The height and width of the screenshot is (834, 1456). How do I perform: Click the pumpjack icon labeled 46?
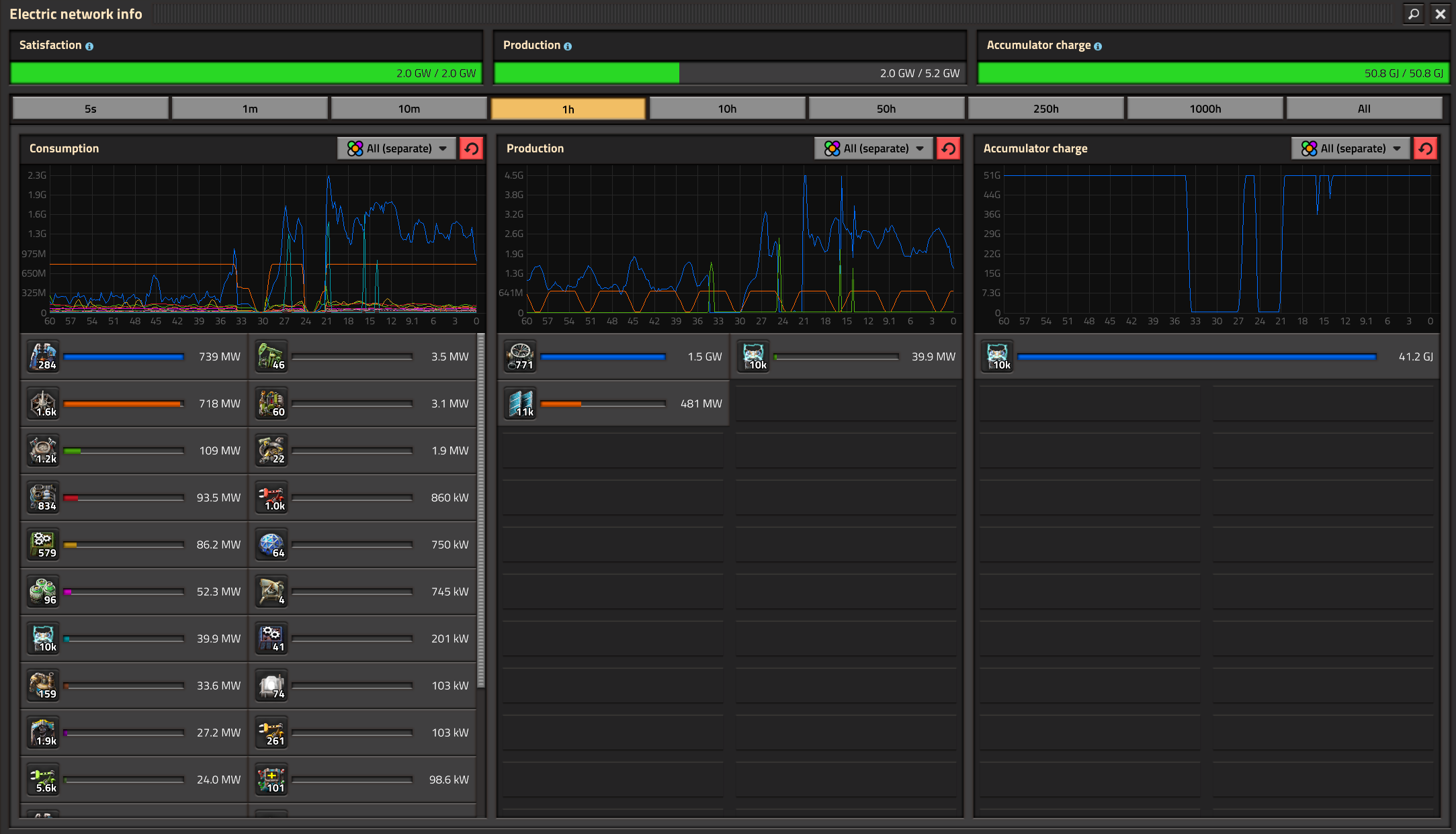272,357
